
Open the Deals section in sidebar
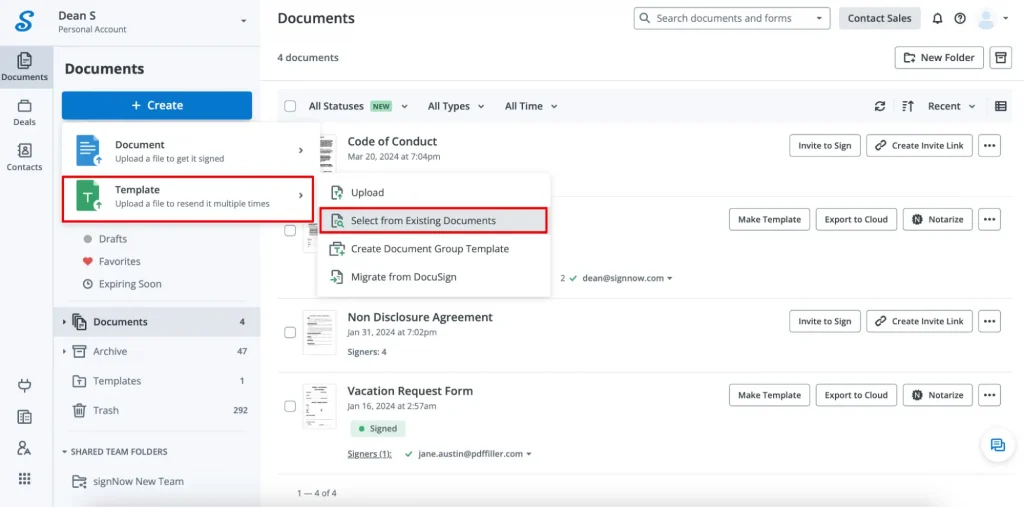point(24,112)
